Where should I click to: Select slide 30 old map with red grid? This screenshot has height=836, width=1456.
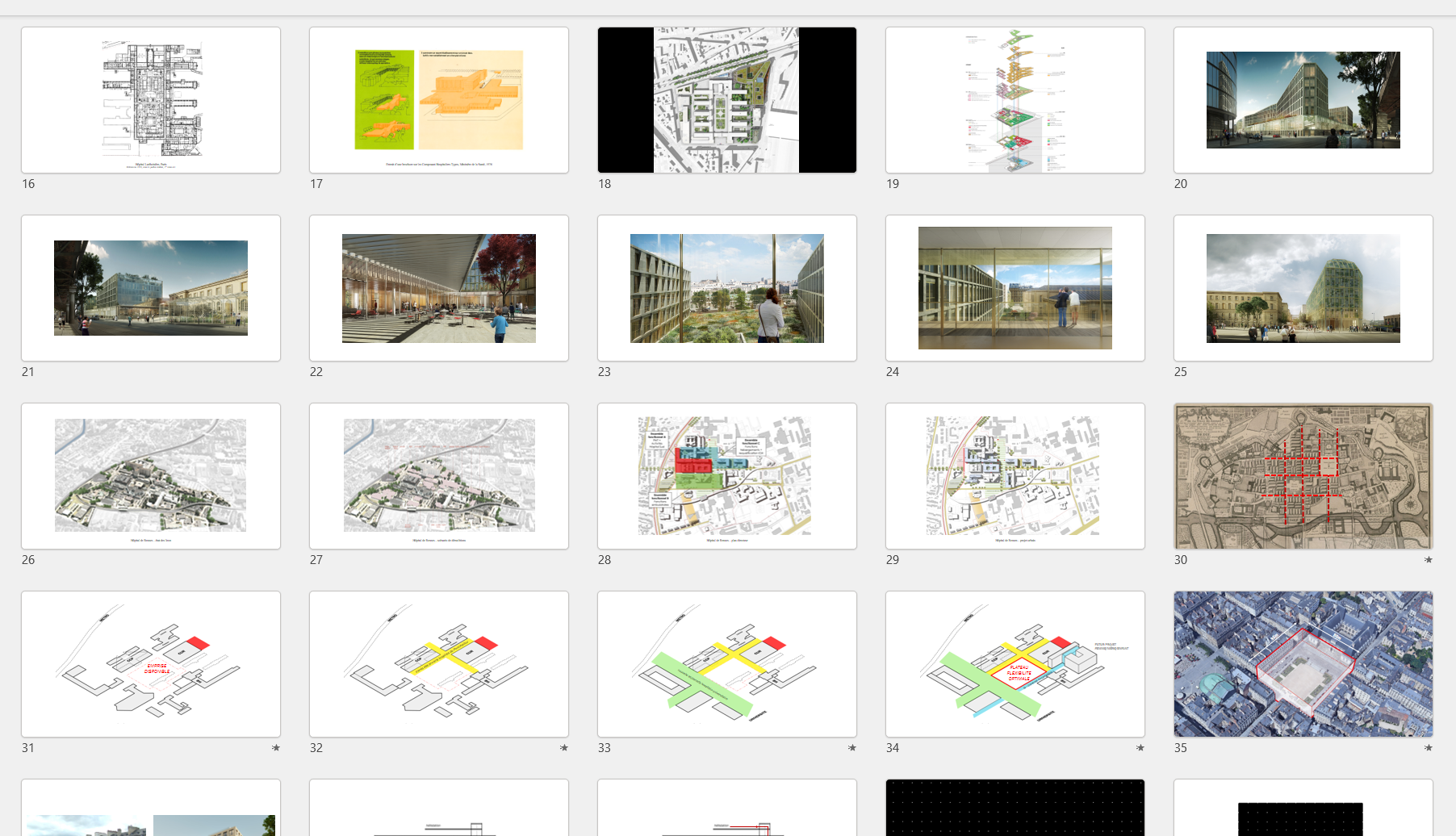pos(1303,476)
